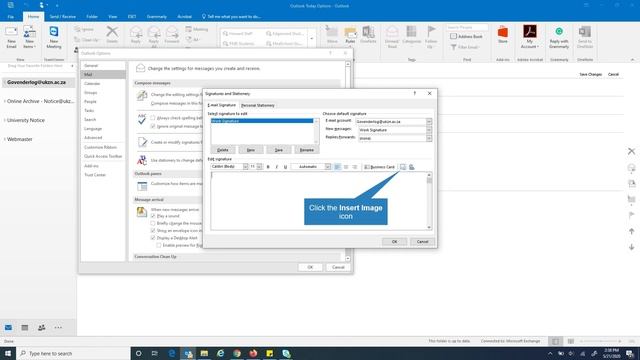Click the New signature button
640x360 pixels.
coord(251,150)
